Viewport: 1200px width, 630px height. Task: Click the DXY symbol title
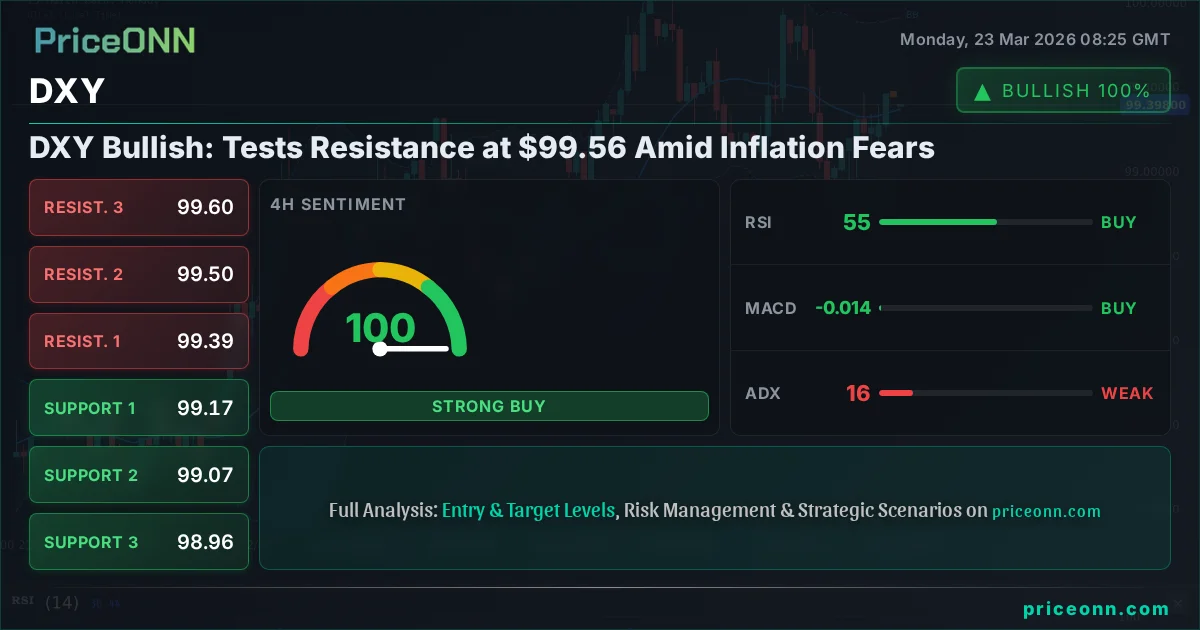click(67, 91)
